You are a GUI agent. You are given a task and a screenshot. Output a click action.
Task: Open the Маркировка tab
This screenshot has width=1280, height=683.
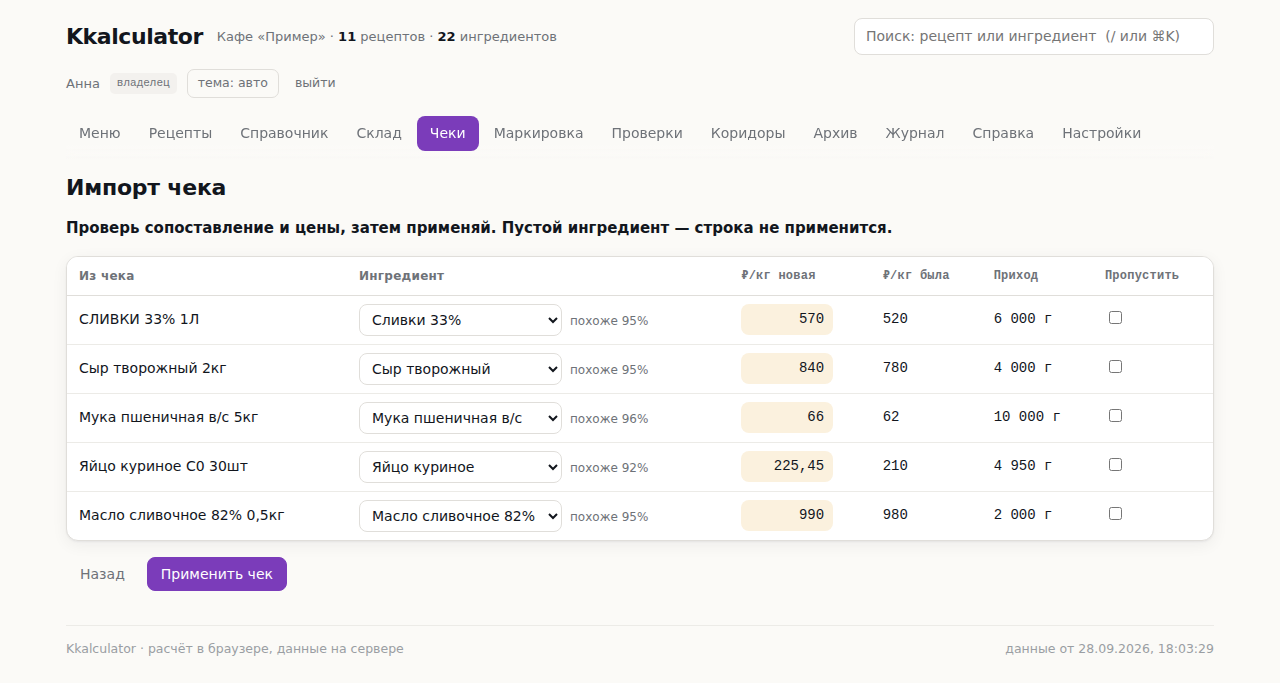(538, 133)
